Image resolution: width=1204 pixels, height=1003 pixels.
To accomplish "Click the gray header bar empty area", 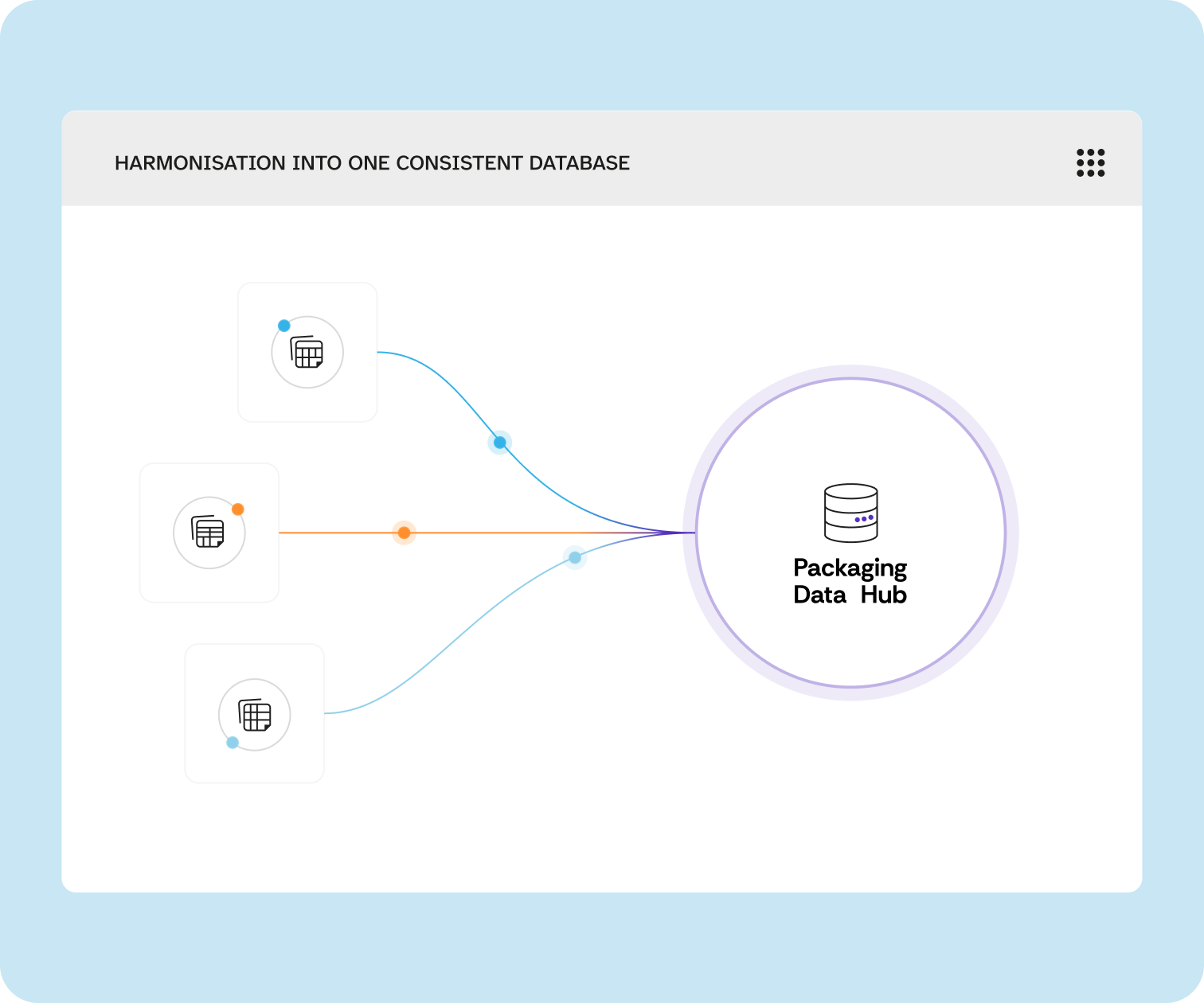I will (836, 162).
